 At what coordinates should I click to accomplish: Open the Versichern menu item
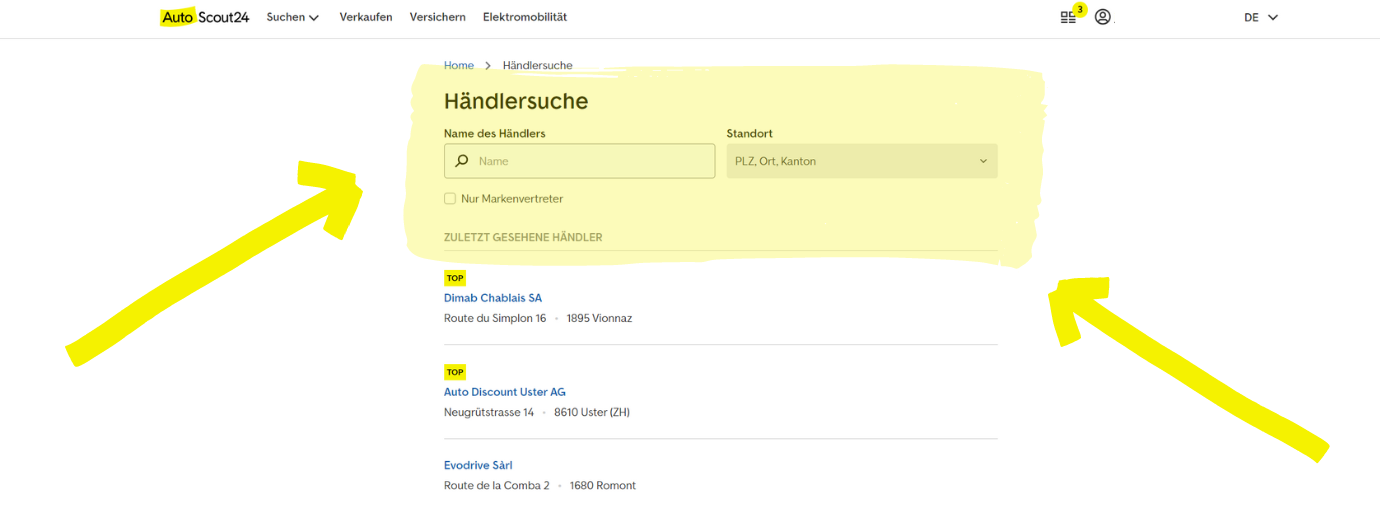coord(438,17)
